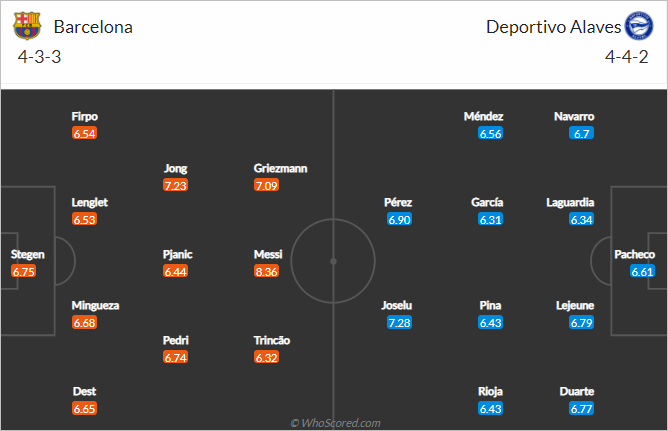
Task: Click the WhoScored.com watermark
Action: click(x=335, y=423)
